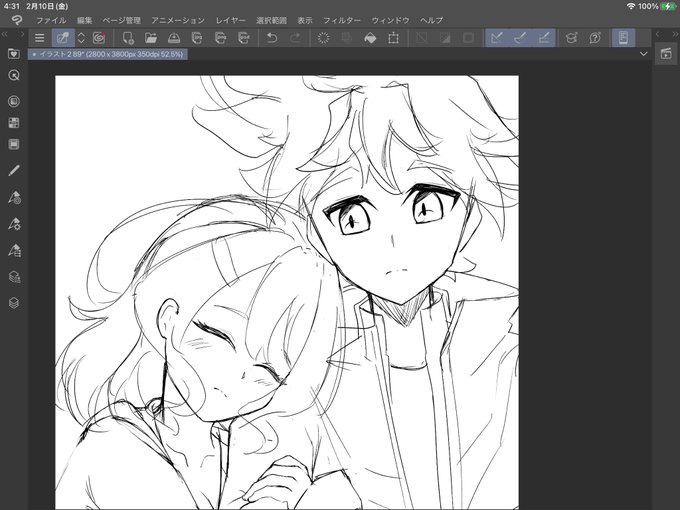
Task: Tap the battery 100% indicator
Action: click(657, 6)
